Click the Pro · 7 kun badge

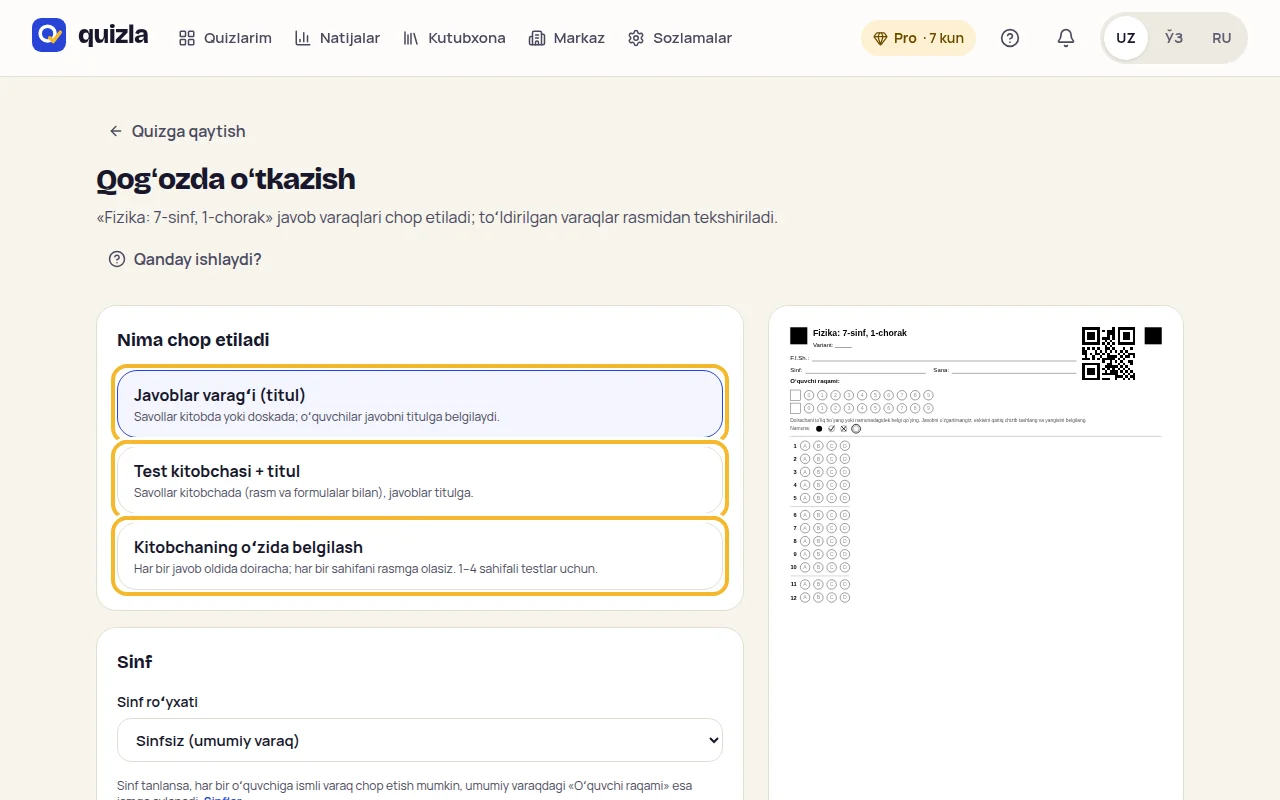click(x=918, y=38)
